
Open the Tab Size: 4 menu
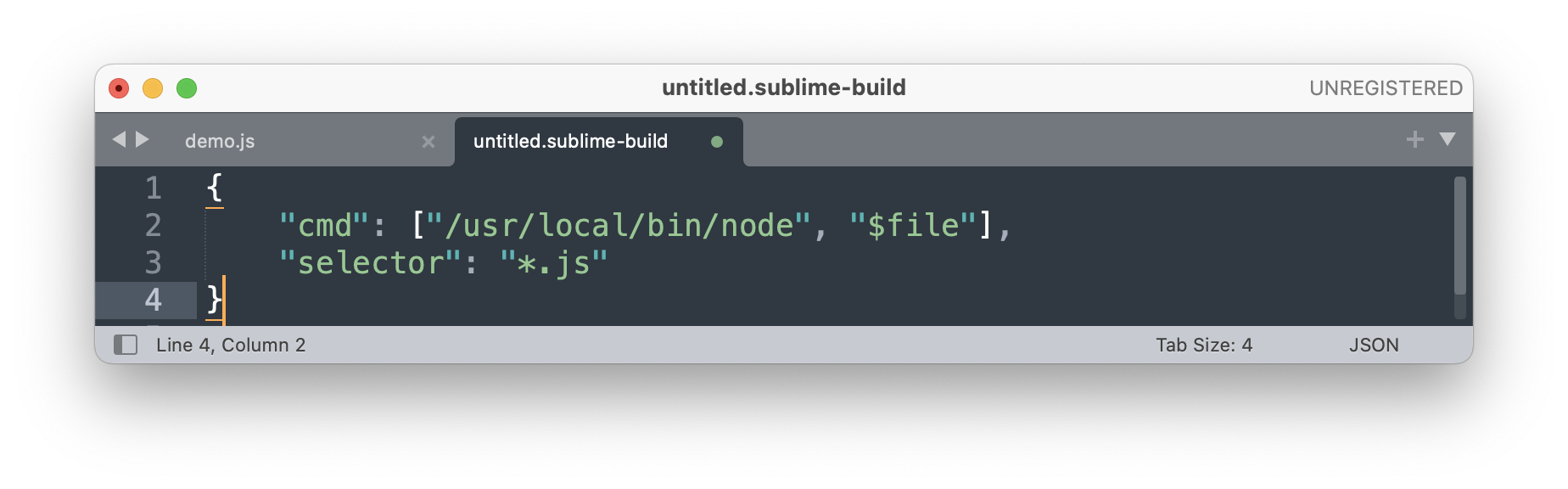pyautogui.click(x=1203, y=345)
